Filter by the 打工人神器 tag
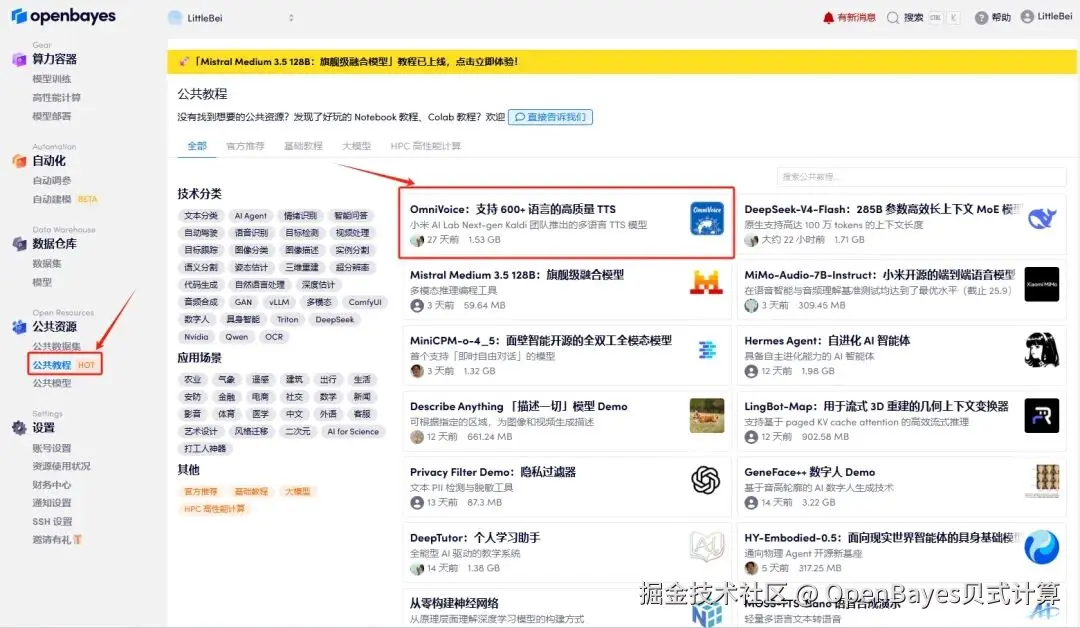1080x628 pixels. pyautogui.click(x=205, y=448)
